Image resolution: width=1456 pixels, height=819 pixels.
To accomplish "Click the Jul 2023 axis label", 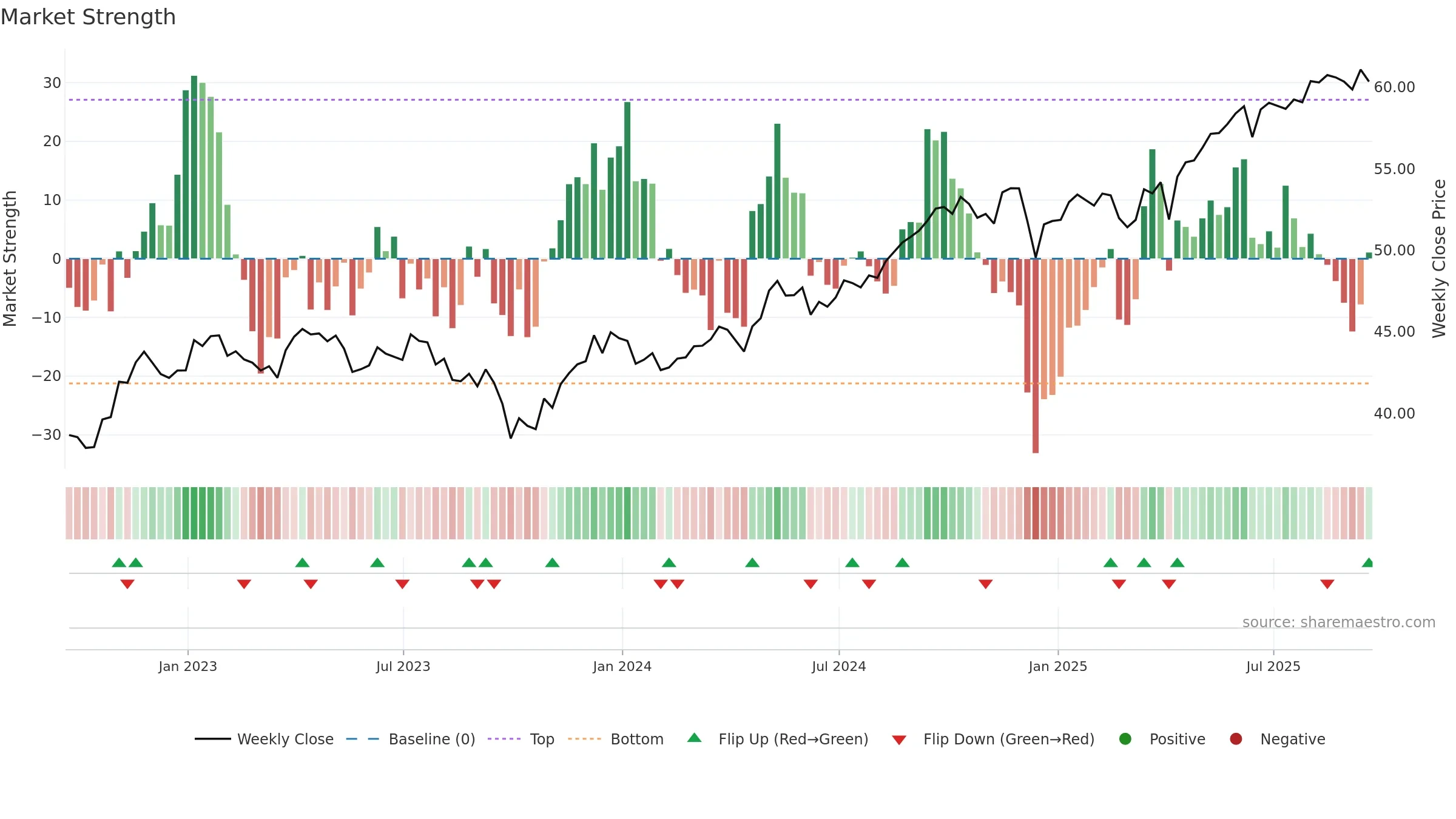I will (x=403, y=666).
